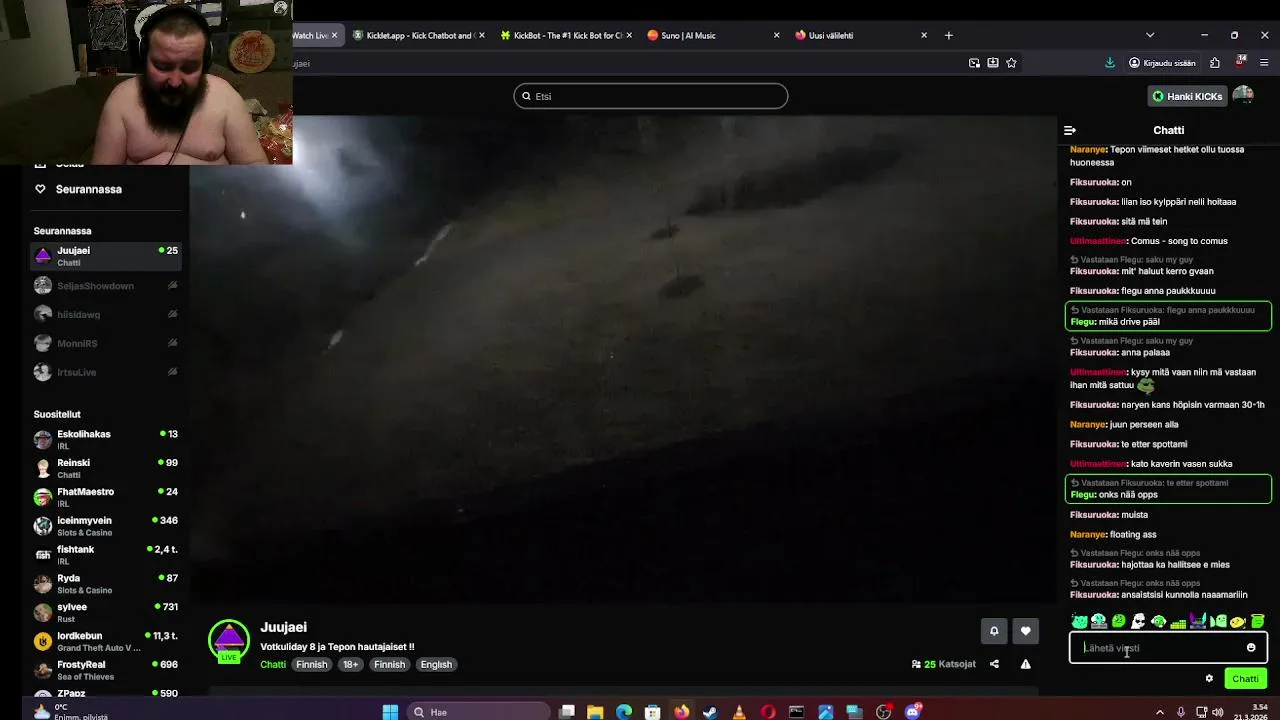Open recommended channel sylvee
The height and width of the screenshot is (720, 1280).
coord(106,612)
